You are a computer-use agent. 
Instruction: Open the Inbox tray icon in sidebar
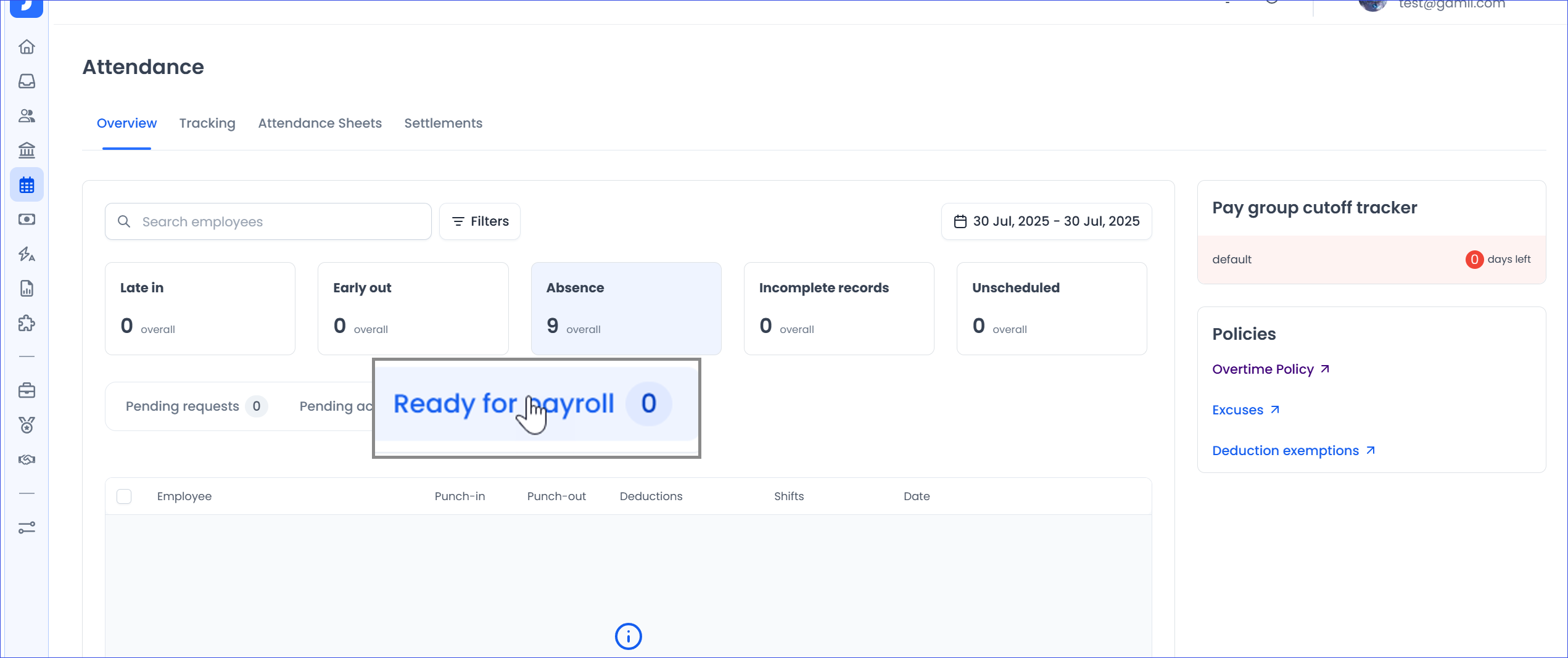click(x=27, y=81)
